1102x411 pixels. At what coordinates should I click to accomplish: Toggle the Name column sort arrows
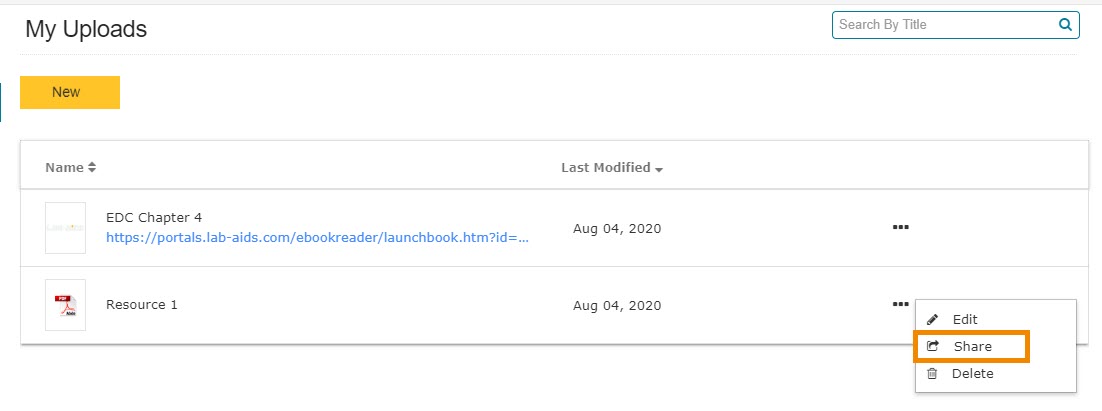coord(92,168)
